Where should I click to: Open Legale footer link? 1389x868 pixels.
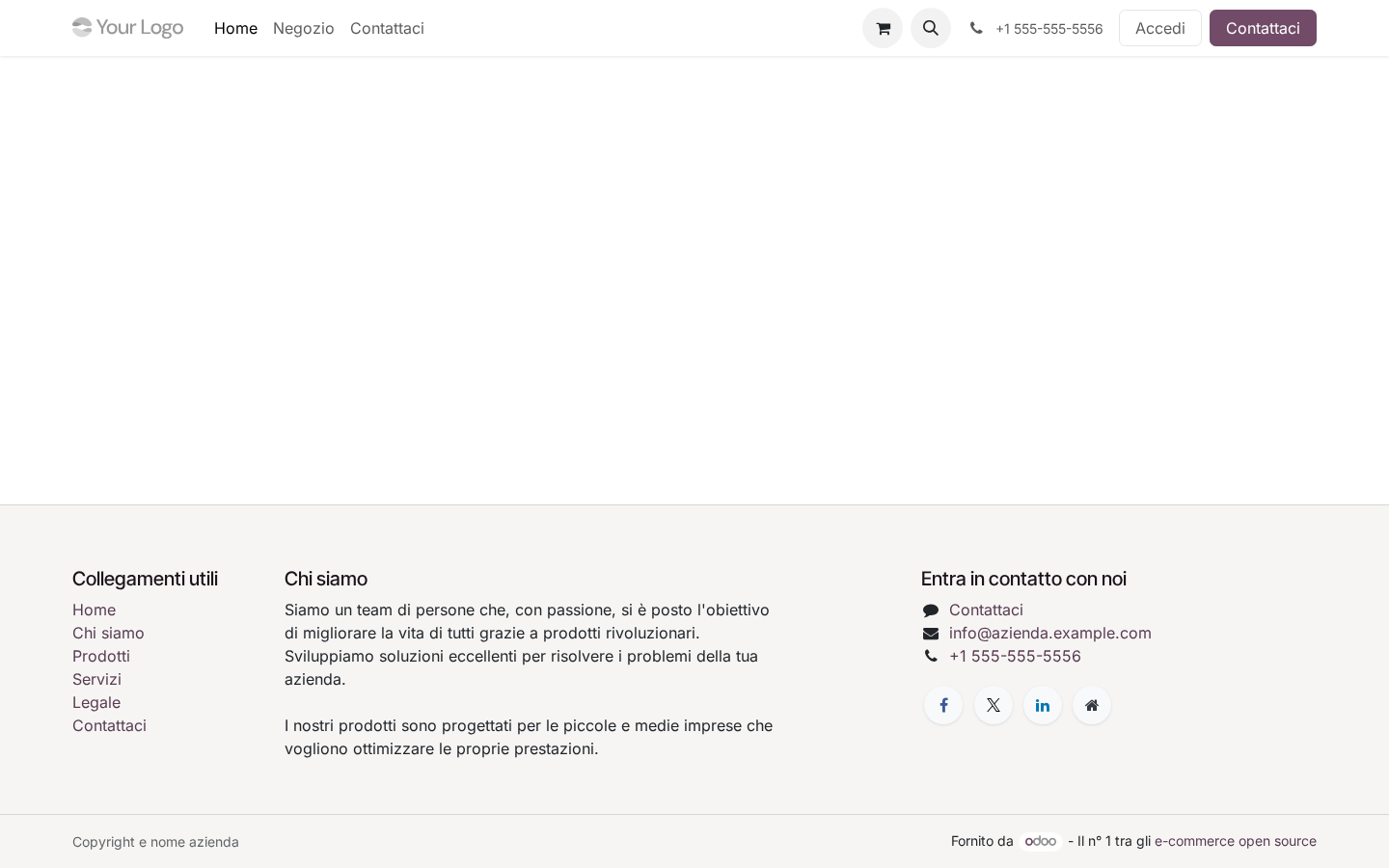pyautogui.click(x=96, y=702)
